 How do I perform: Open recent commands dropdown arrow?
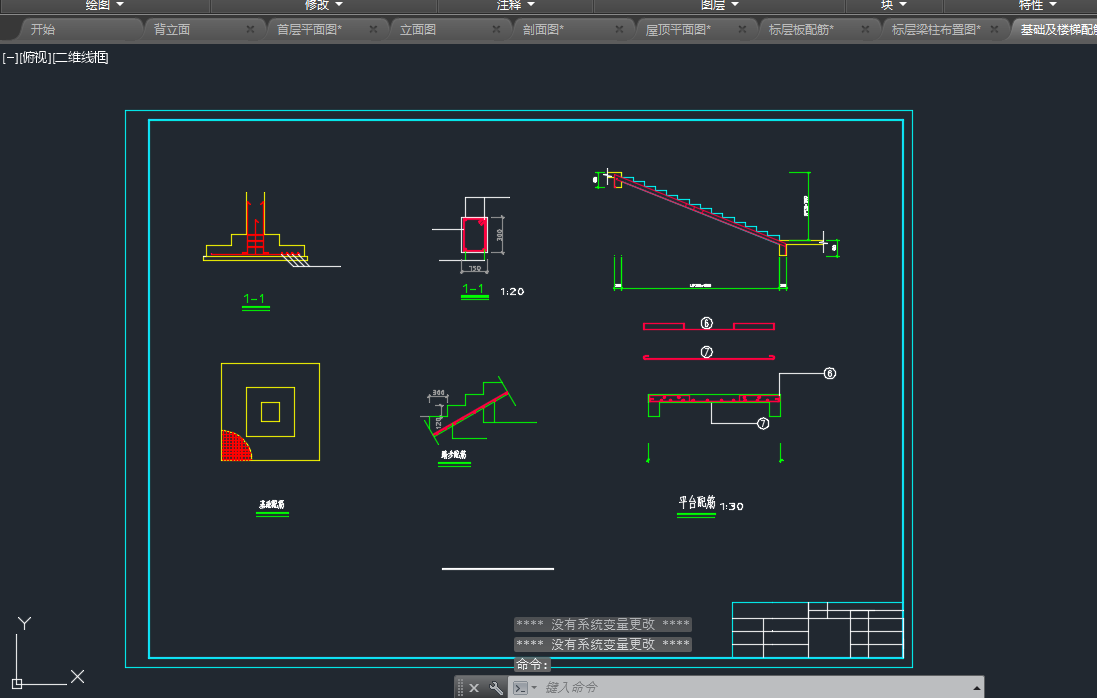pyautogui.click(x=535, y=688)
